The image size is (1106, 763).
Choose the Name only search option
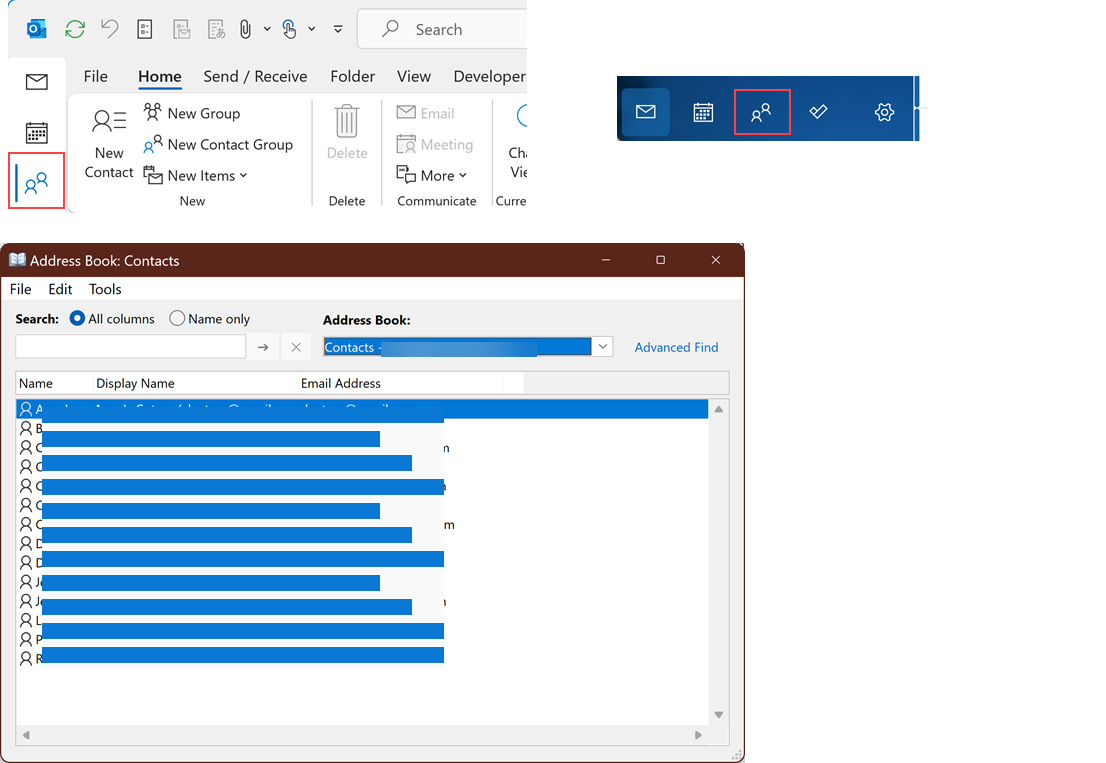(176, 318)
